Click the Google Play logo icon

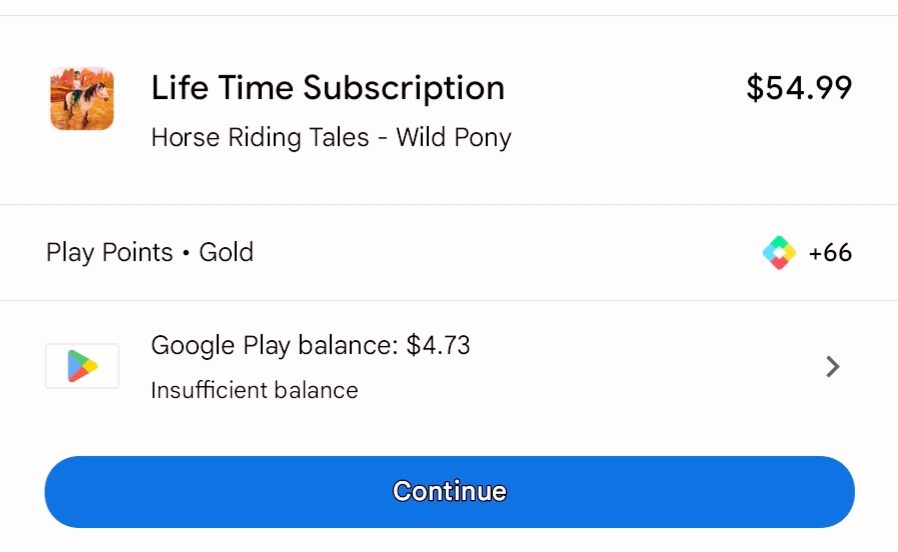tap(82, 366)
